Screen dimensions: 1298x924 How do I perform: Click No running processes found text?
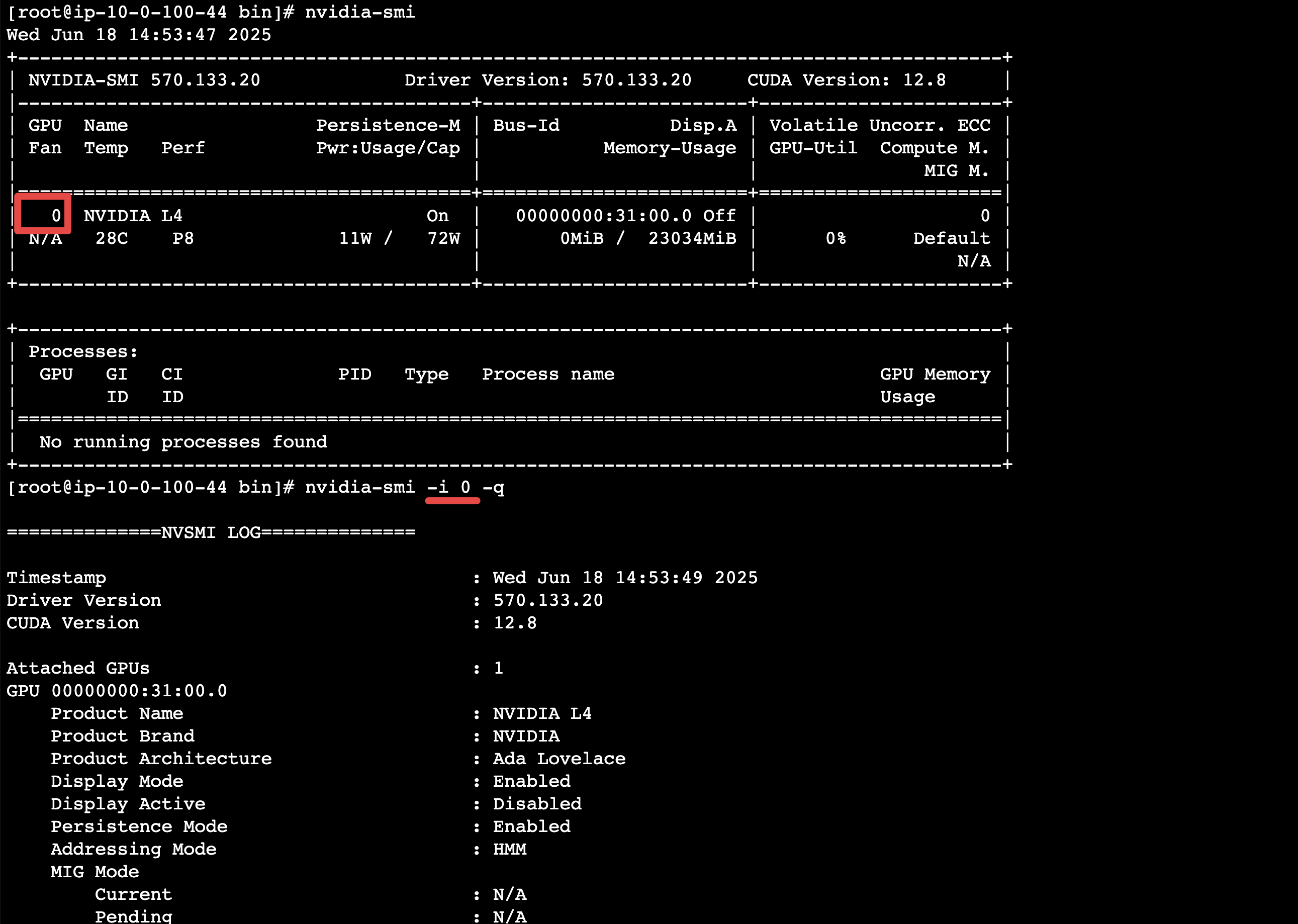(x=183, y=442)
